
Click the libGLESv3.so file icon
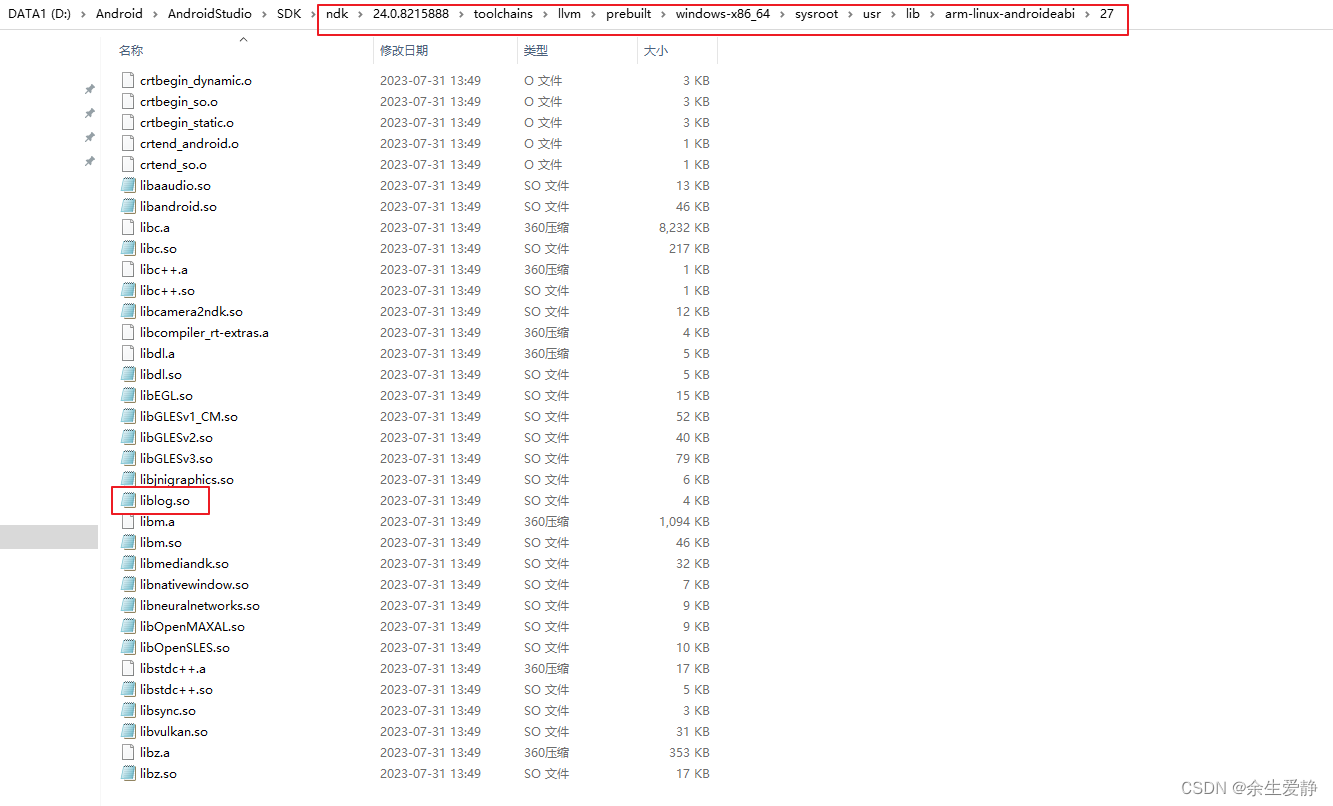point(127,458)
